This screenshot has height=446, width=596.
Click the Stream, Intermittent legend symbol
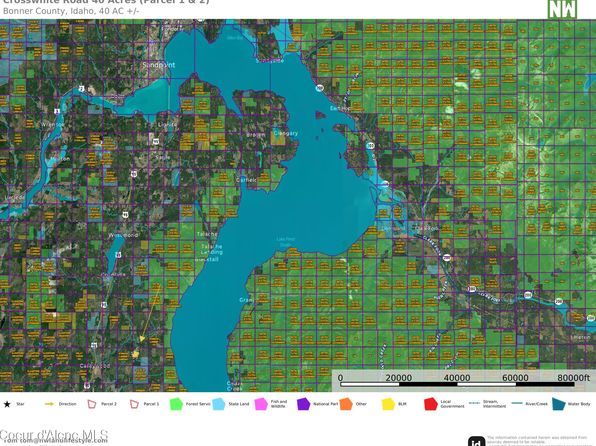coord(475,403)
